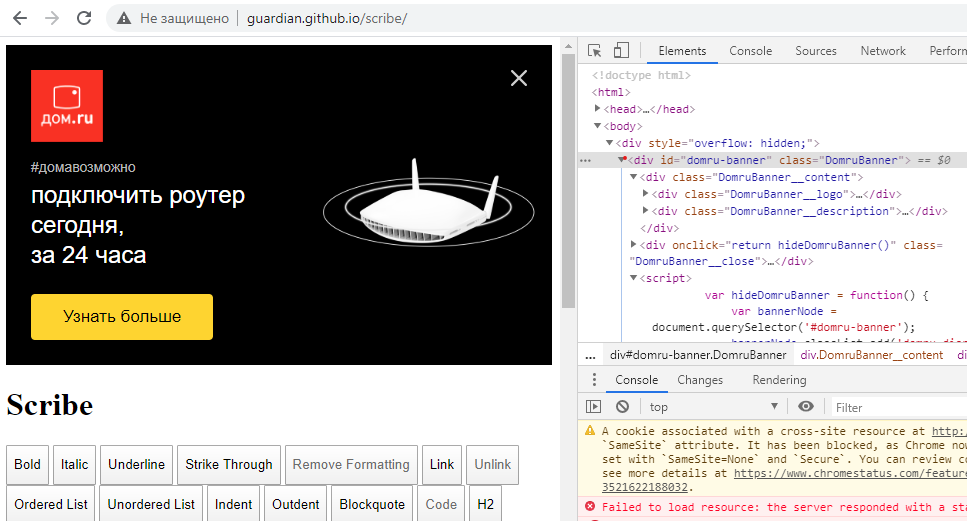Go back to previous page
The height and width of the screenshot is (521, 967).
(x=20, y=18)
